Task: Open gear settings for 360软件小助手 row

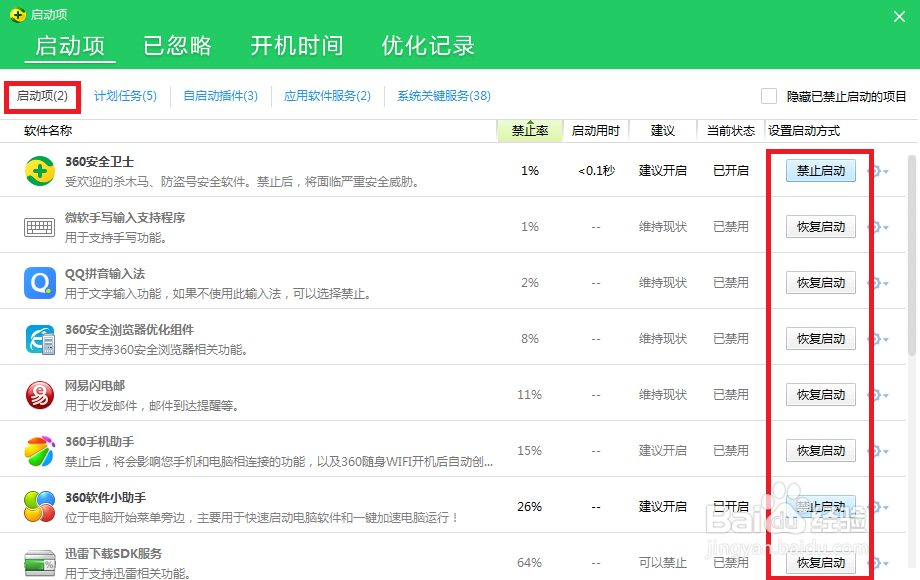Action: [x=877, y=507]
